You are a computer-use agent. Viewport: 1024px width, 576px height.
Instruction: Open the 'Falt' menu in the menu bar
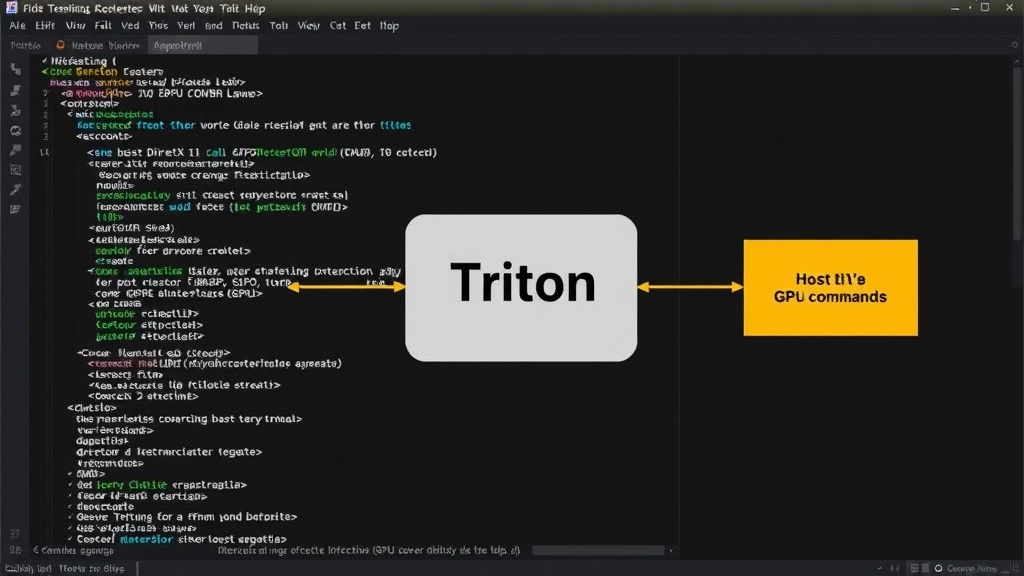tap(103, 25)
